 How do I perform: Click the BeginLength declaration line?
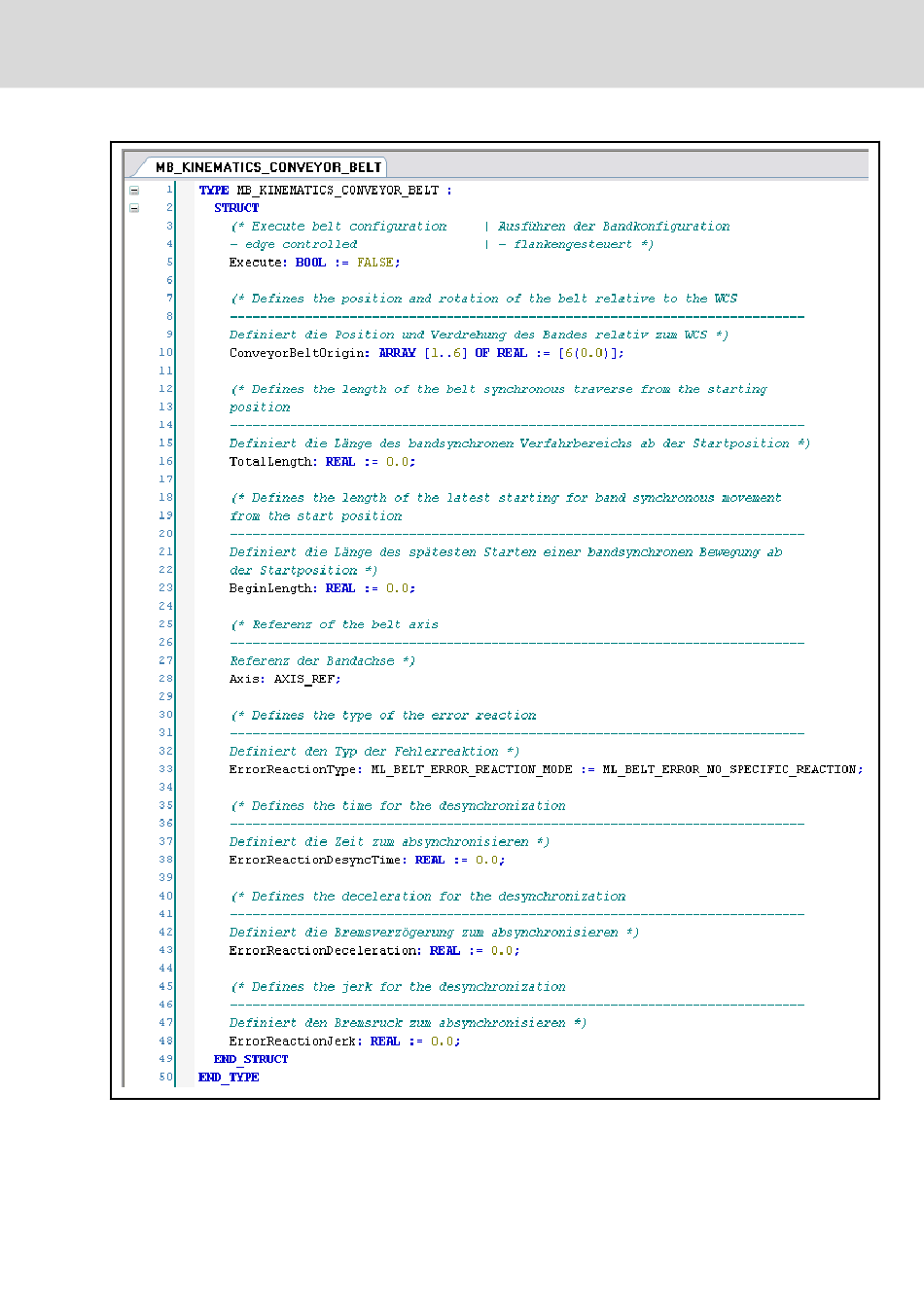pyautogui.click(x=322, y=588)
